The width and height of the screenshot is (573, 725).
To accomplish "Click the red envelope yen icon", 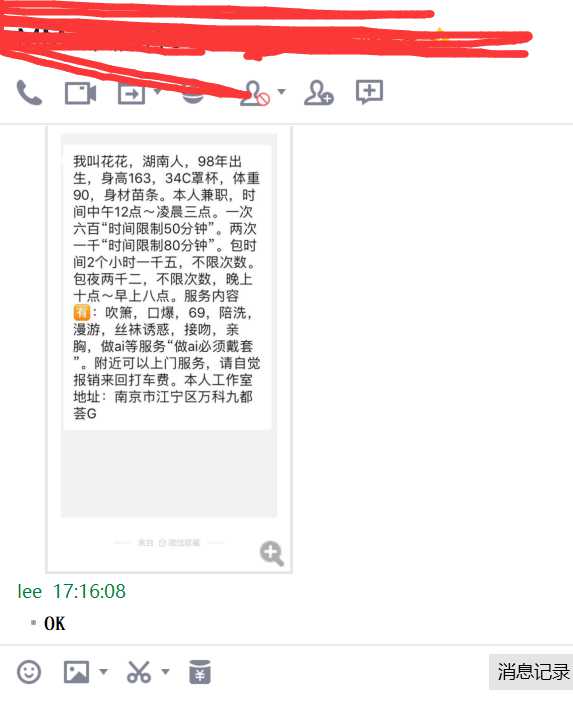I will [200, 672].
